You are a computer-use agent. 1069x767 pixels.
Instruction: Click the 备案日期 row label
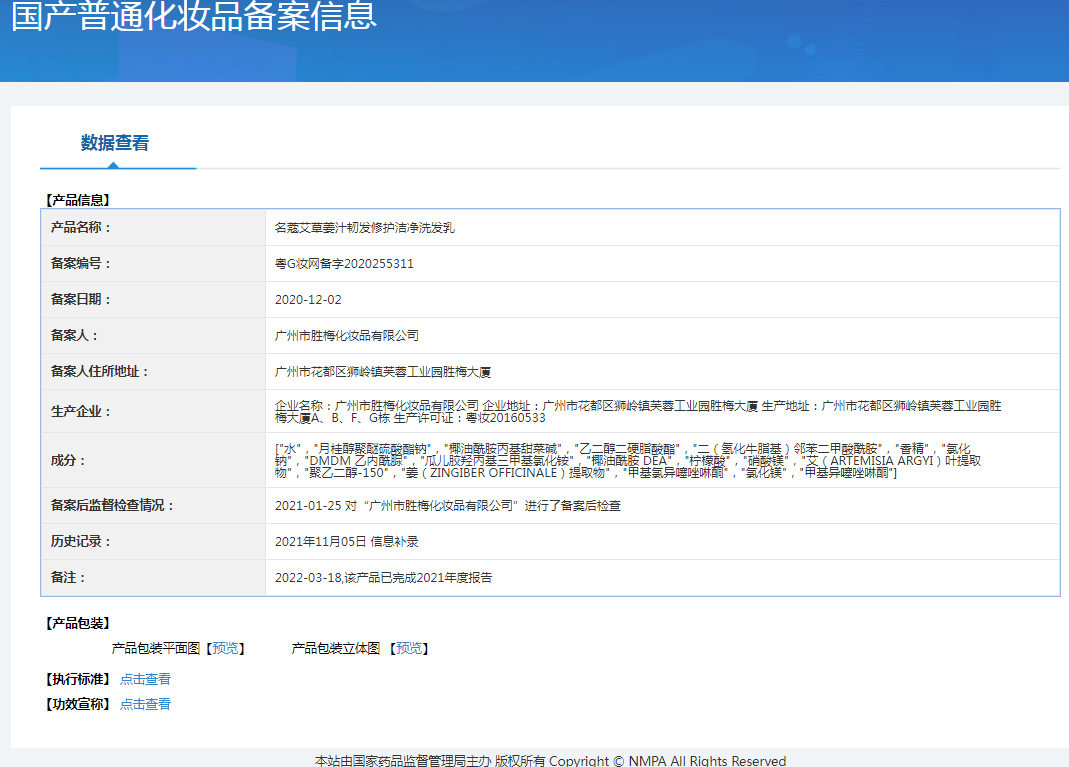pos(80,300)
